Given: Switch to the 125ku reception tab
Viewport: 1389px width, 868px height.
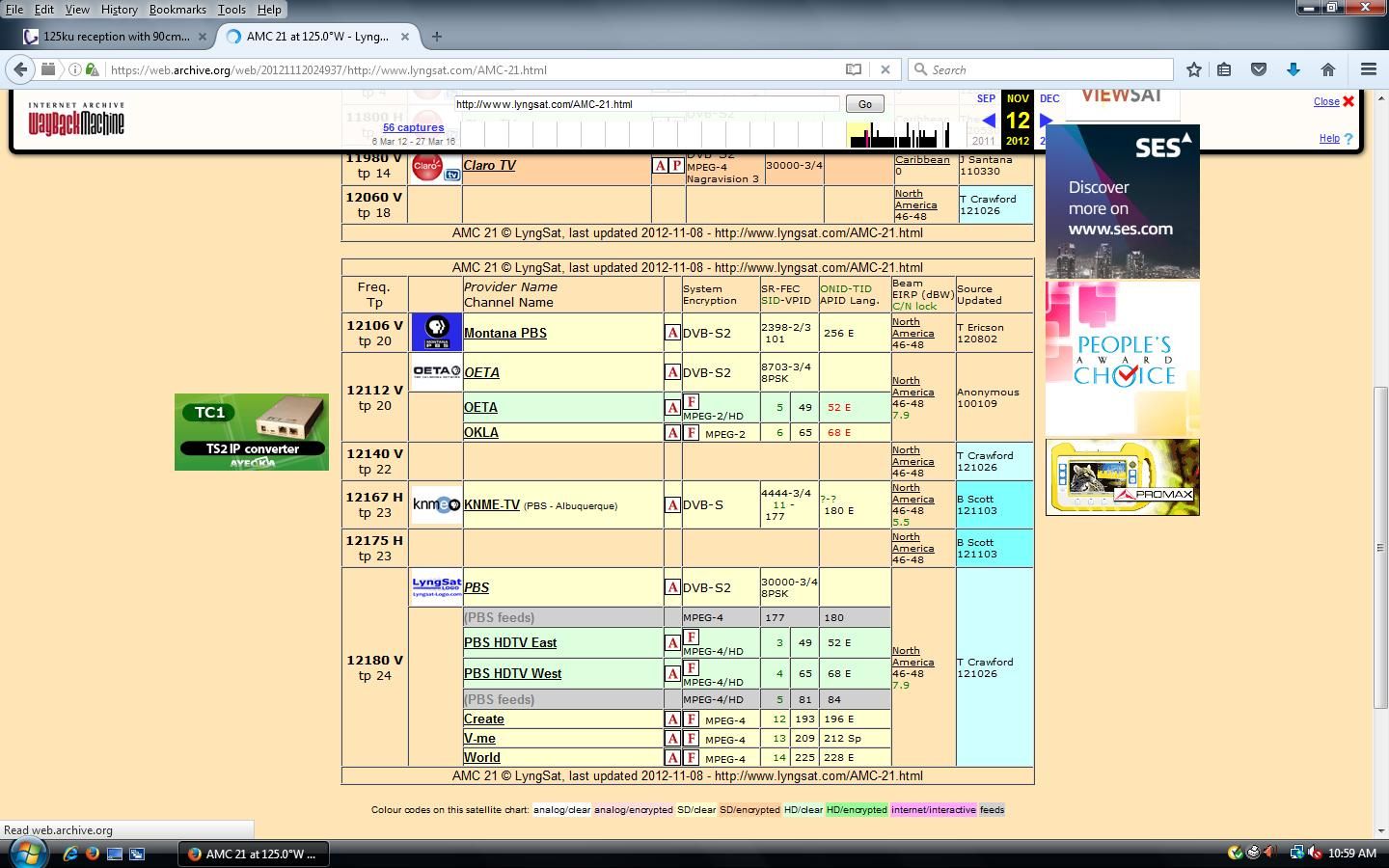Looking at the screenshot, I should click(116, 37).
